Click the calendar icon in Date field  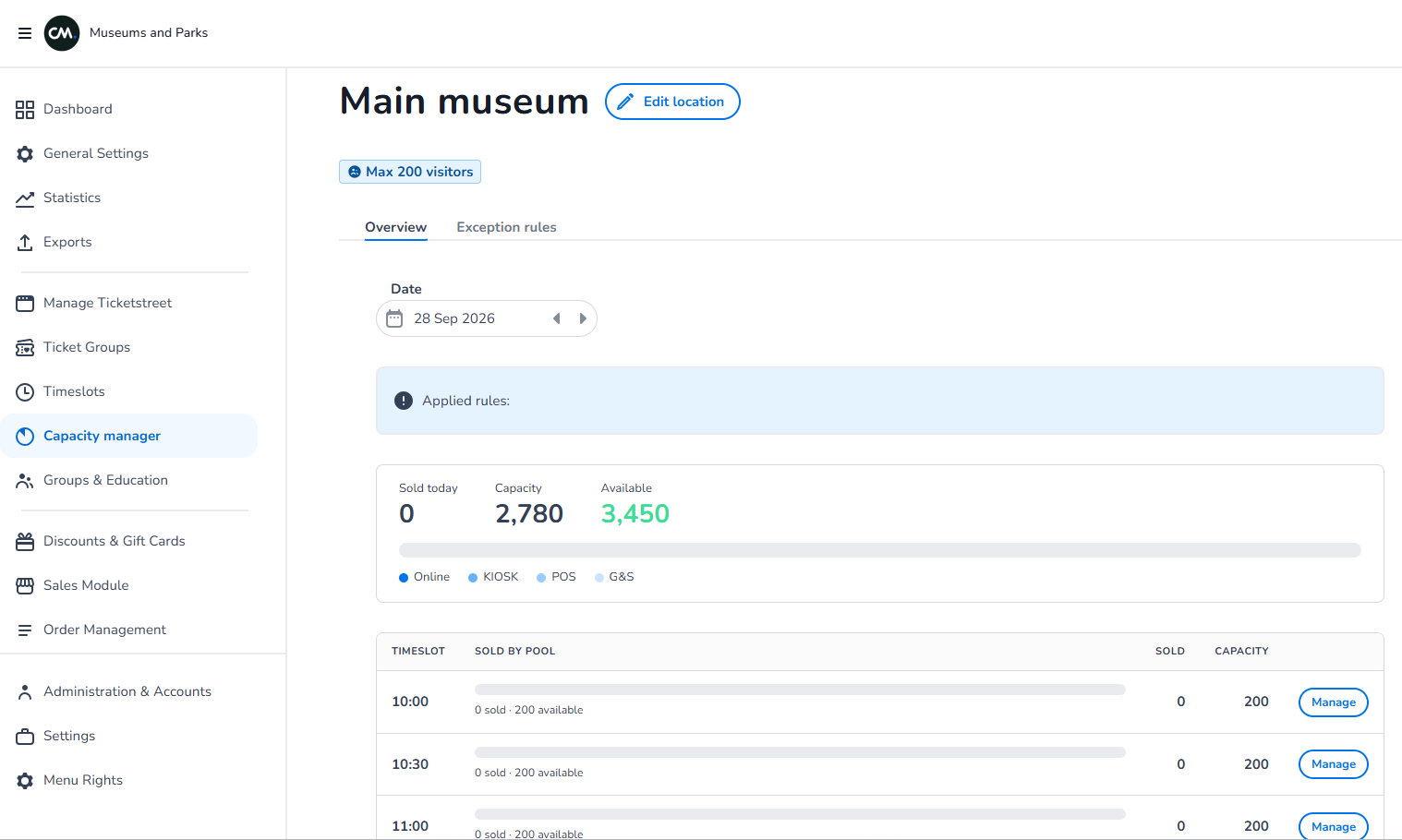[394, 318]
